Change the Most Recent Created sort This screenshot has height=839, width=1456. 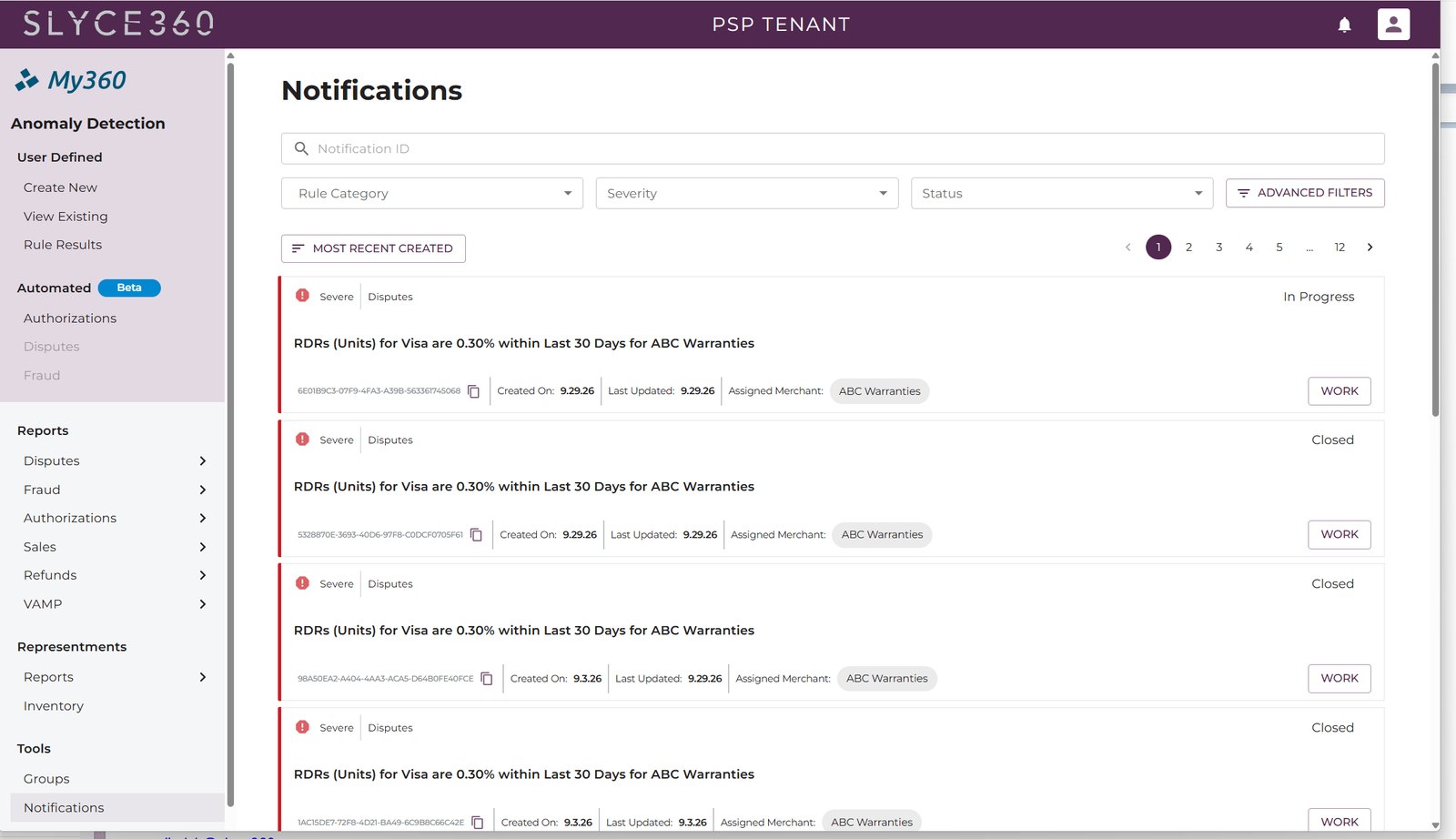pos(373,248)
